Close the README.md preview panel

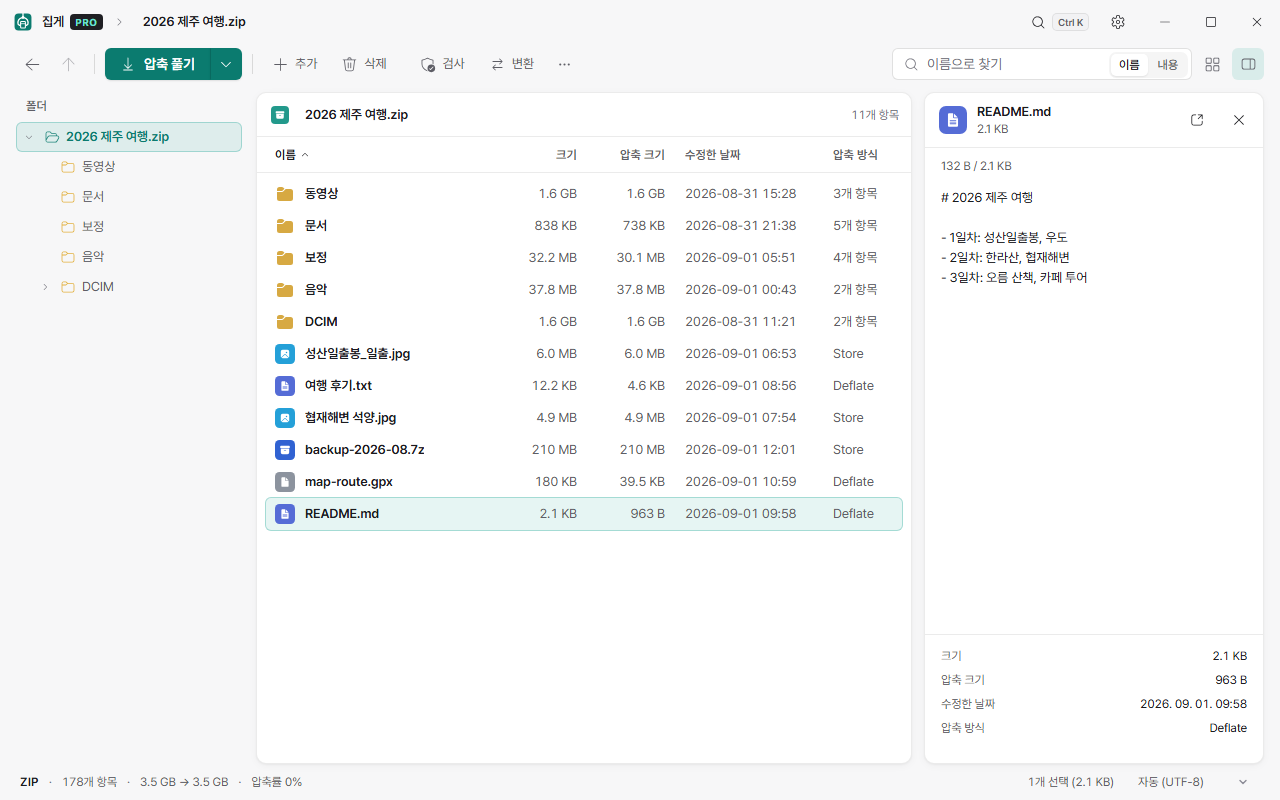(x=1239, y=120)
